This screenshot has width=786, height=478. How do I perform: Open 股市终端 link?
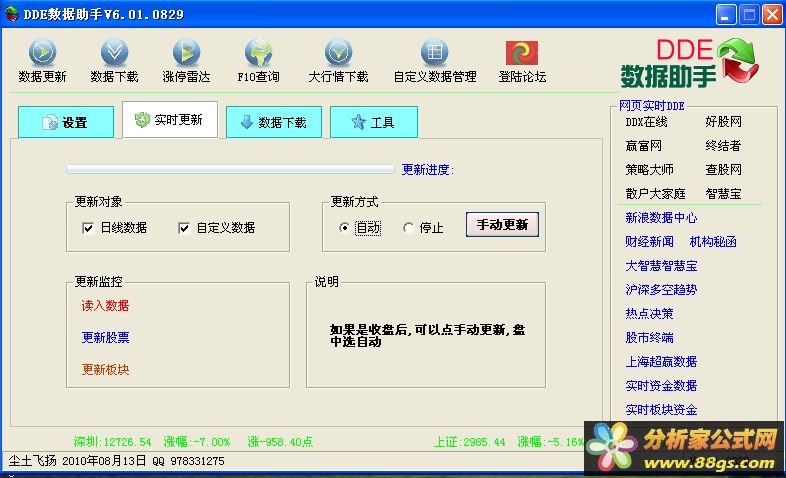(649, 338)
